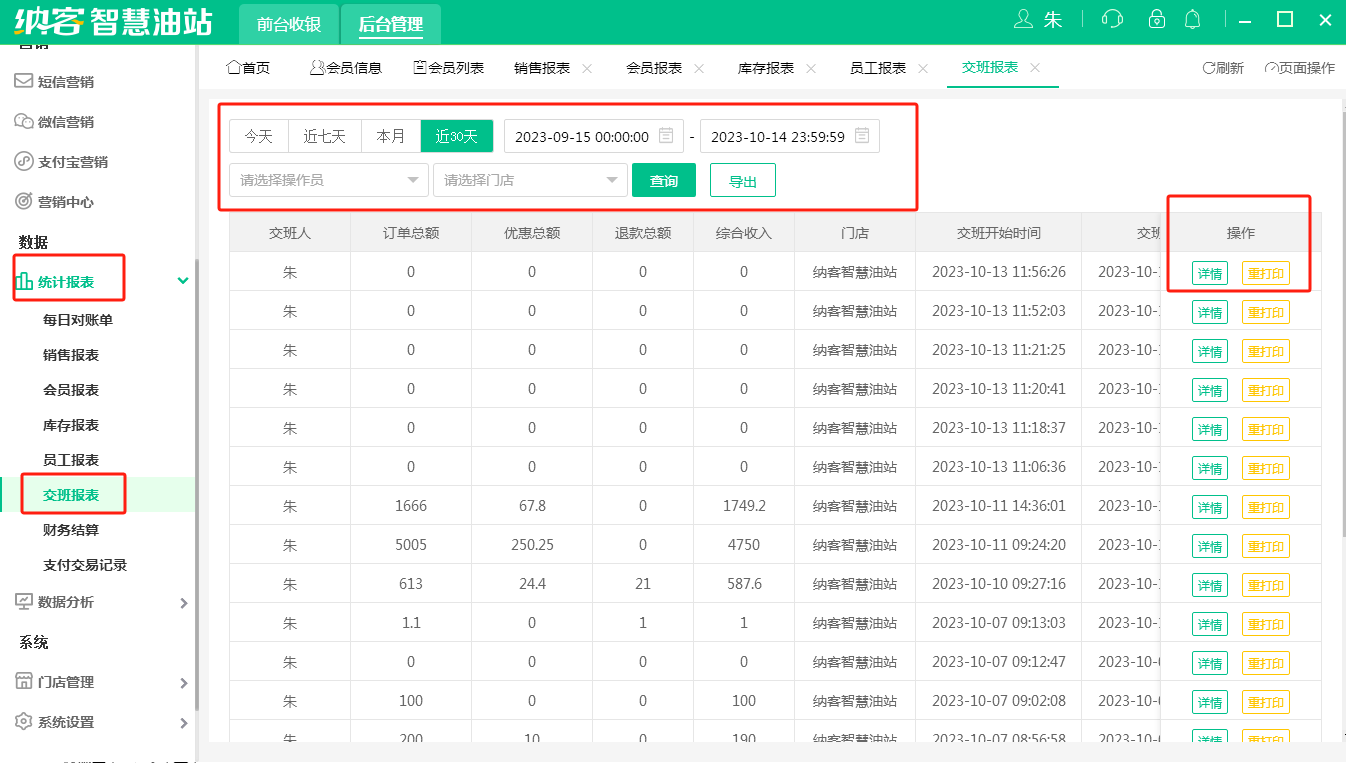Close the 销售报表 tab
The image size is (1346, 763).
[x=587, y=68]
